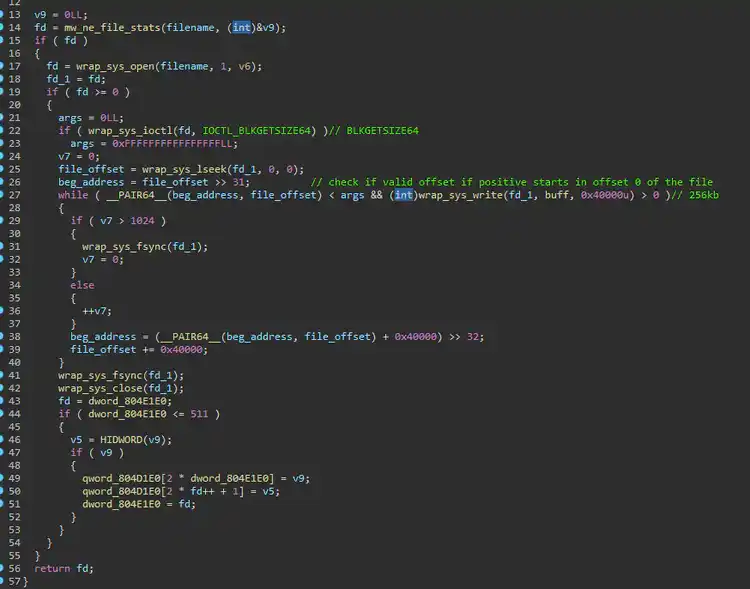This screenshot has width=750, height=589.
Task: Toggle the breakpoint dot beside line 27
Action: [x=3, y=195]
